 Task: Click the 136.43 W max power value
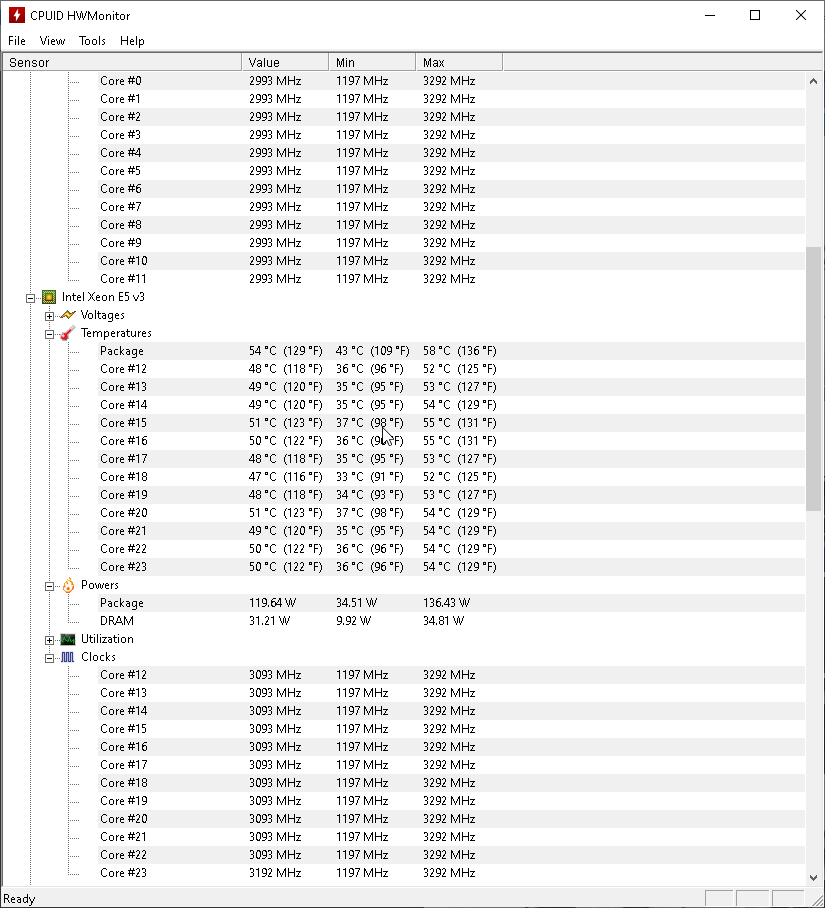pos(446,603)
